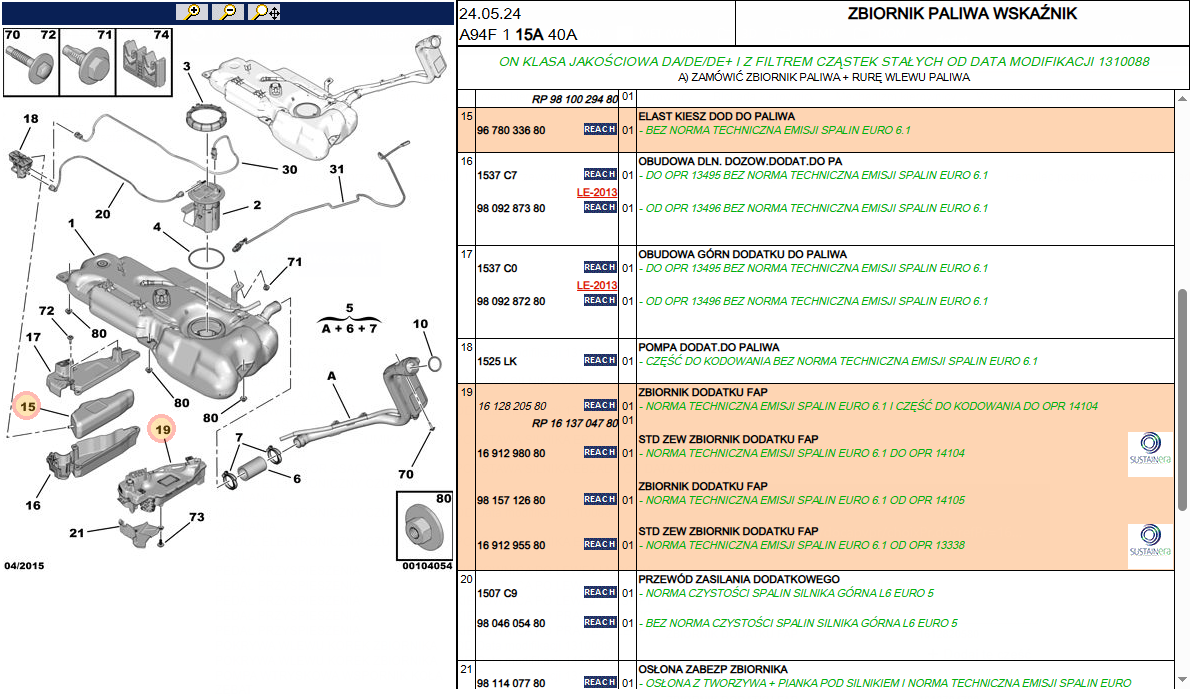Click vehicle code A94F 1 15A 40A
Screen dimensions: 1190x699
click(518, 35)
